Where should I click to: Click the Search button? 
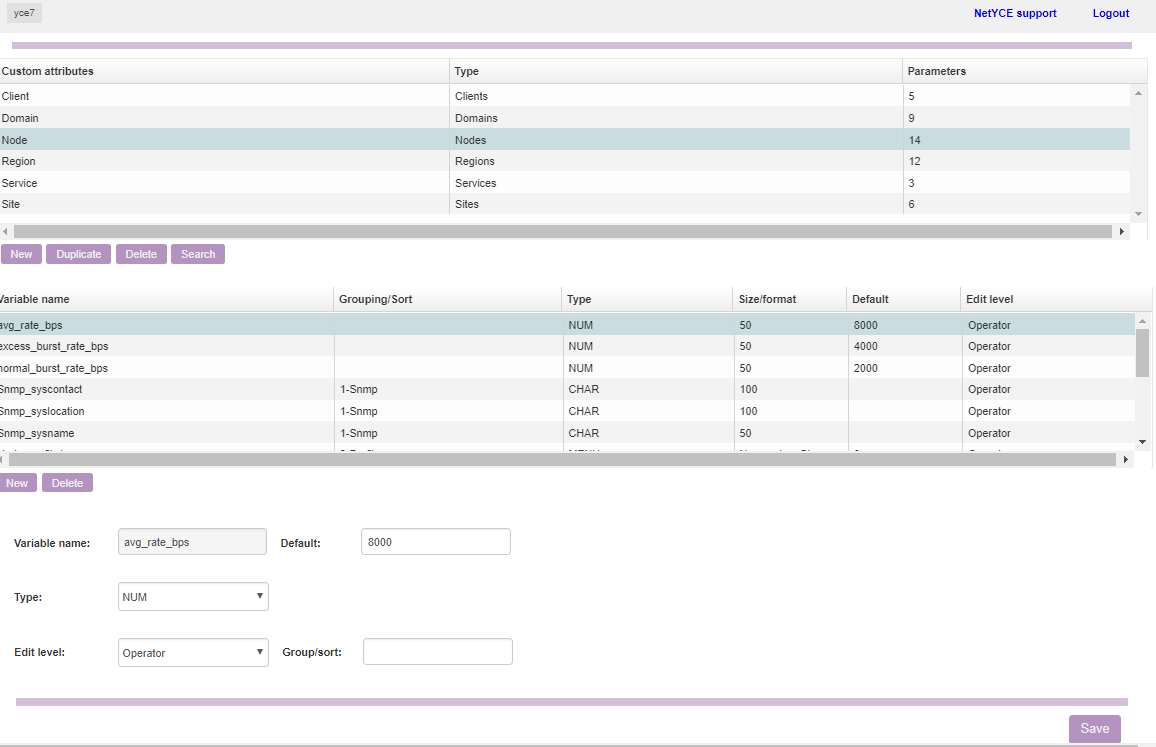tap(197, 254)
